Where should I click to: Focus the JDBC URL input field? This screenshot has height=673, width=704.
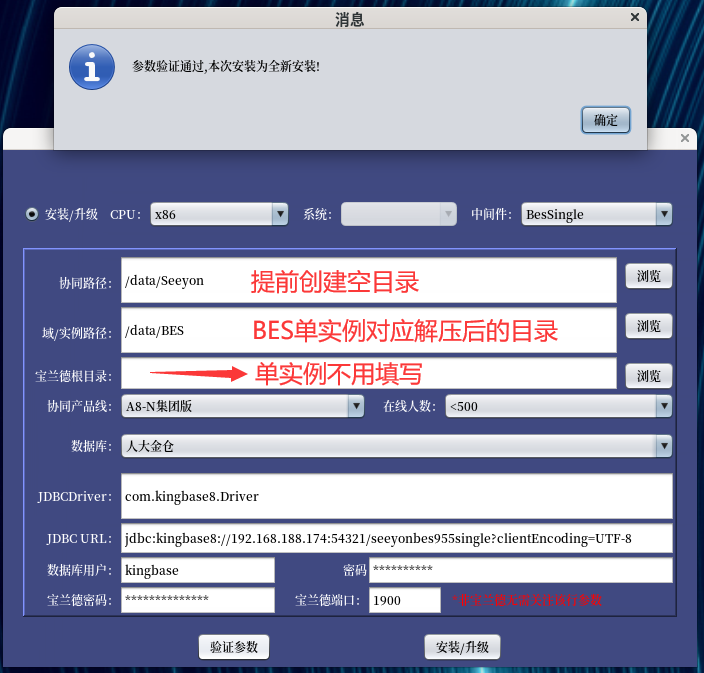tap(397, 538)
